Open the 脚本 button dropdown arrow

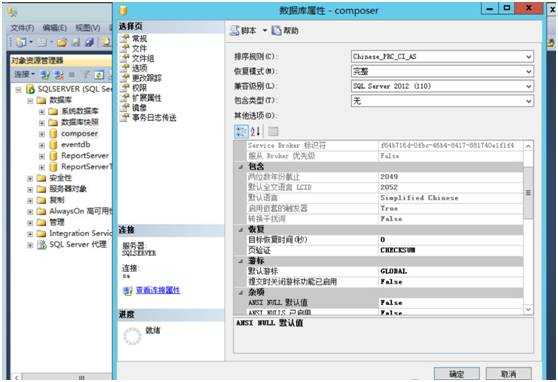click(x=265, y=31)
